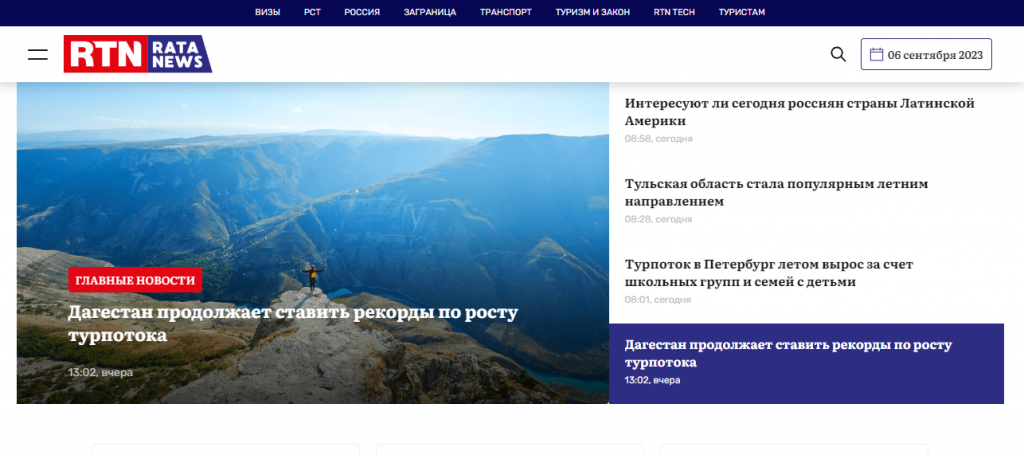Click the 08:28, сегодня timestamp
The image size is (1024, 455).
658,219
